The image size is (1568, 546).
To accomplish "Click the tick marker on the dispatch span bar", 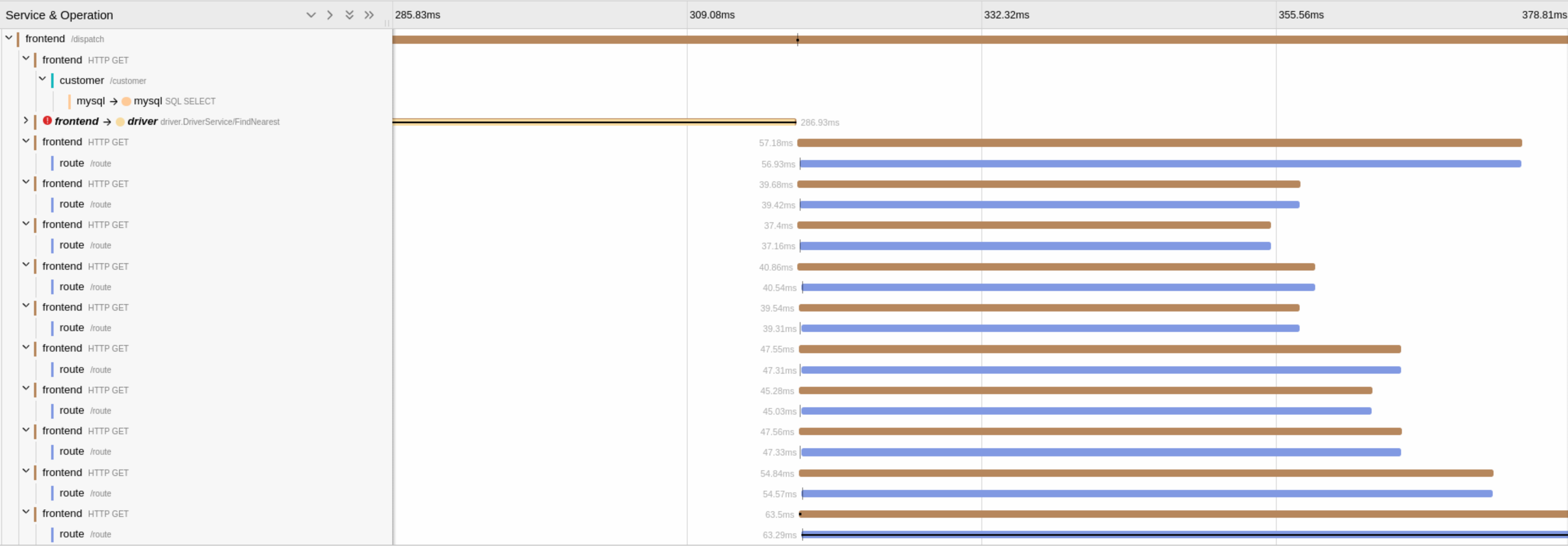I will pos(797,40).
